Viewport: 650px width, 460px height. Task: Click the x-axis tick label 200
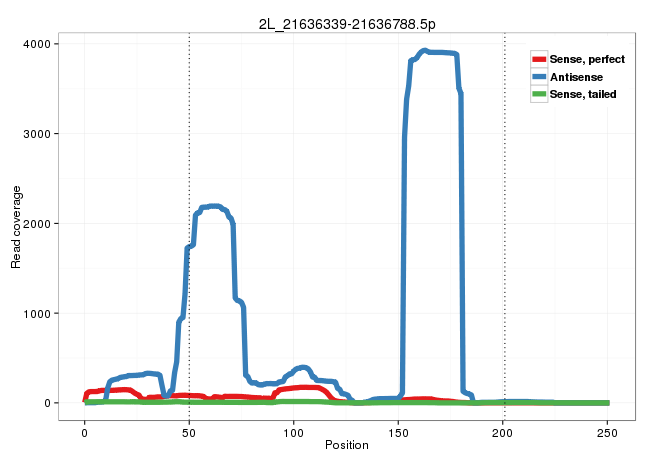[x=503, y=430]
